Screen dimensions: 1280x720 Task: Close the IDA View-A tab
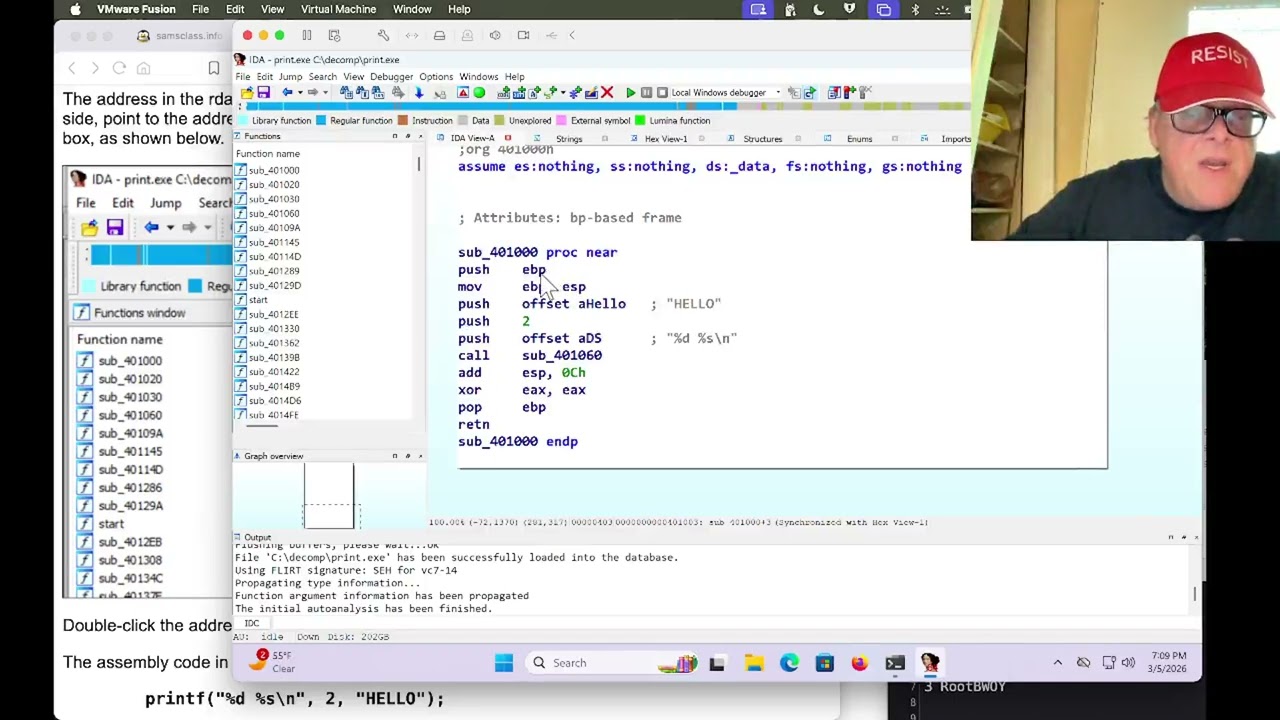(508, 138)
